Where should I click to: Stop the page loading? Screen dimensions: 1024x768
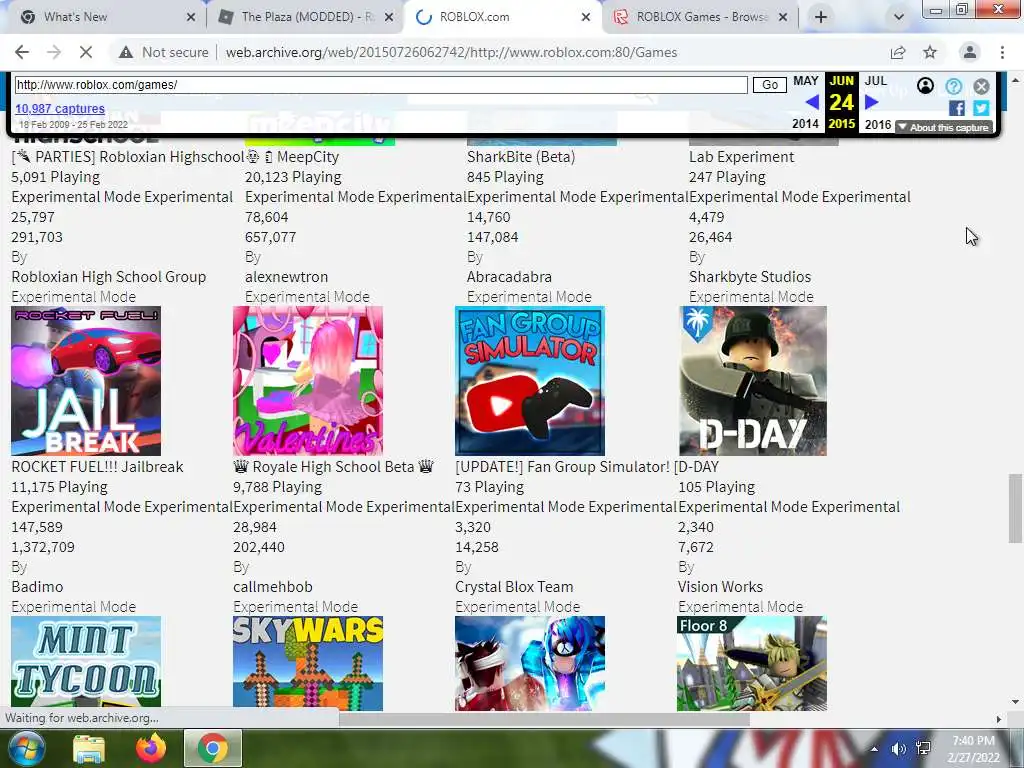point(86,52)
